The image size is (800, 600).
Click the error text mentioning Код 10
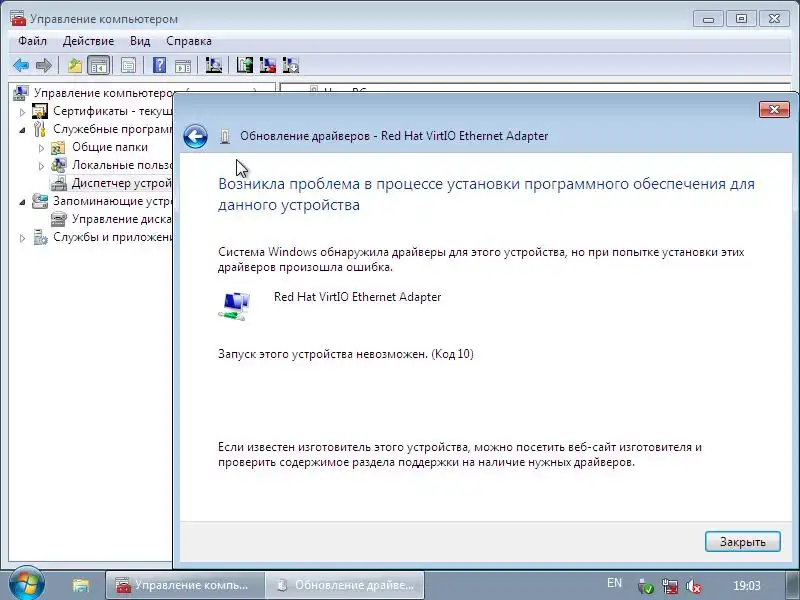tap(345, 354)
